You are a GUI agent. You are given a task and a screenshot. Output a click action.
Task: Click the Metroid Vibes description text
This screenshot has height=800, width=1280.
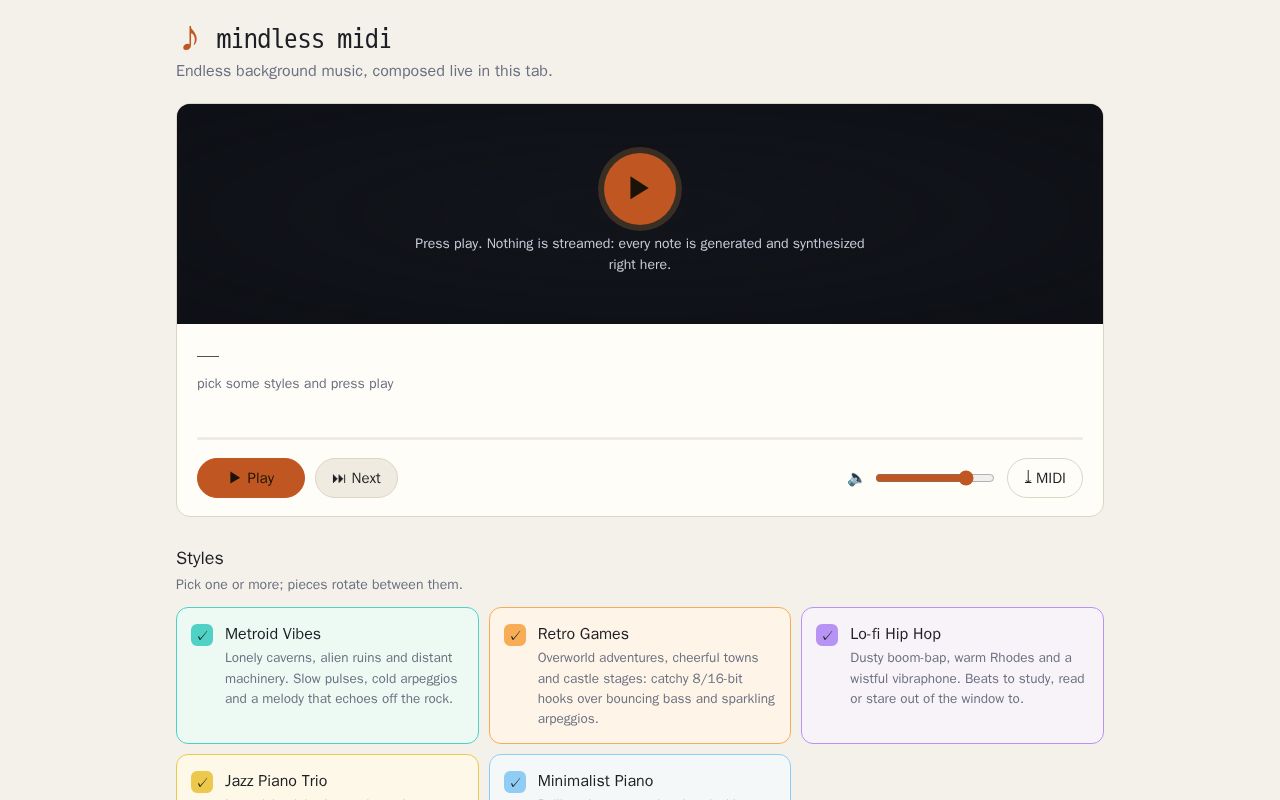(341, 678)
